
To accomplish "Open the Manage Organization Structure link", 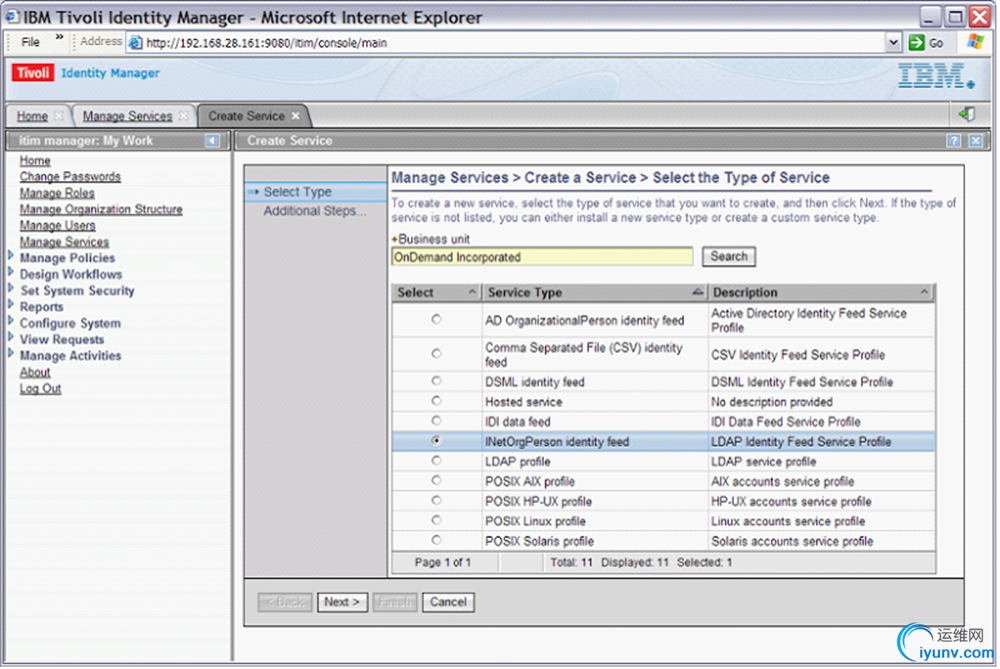I will [x=101, y=209].
